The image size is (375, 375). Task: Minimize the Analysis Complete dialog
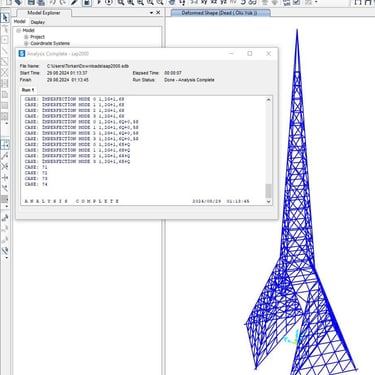pos(232,54)
